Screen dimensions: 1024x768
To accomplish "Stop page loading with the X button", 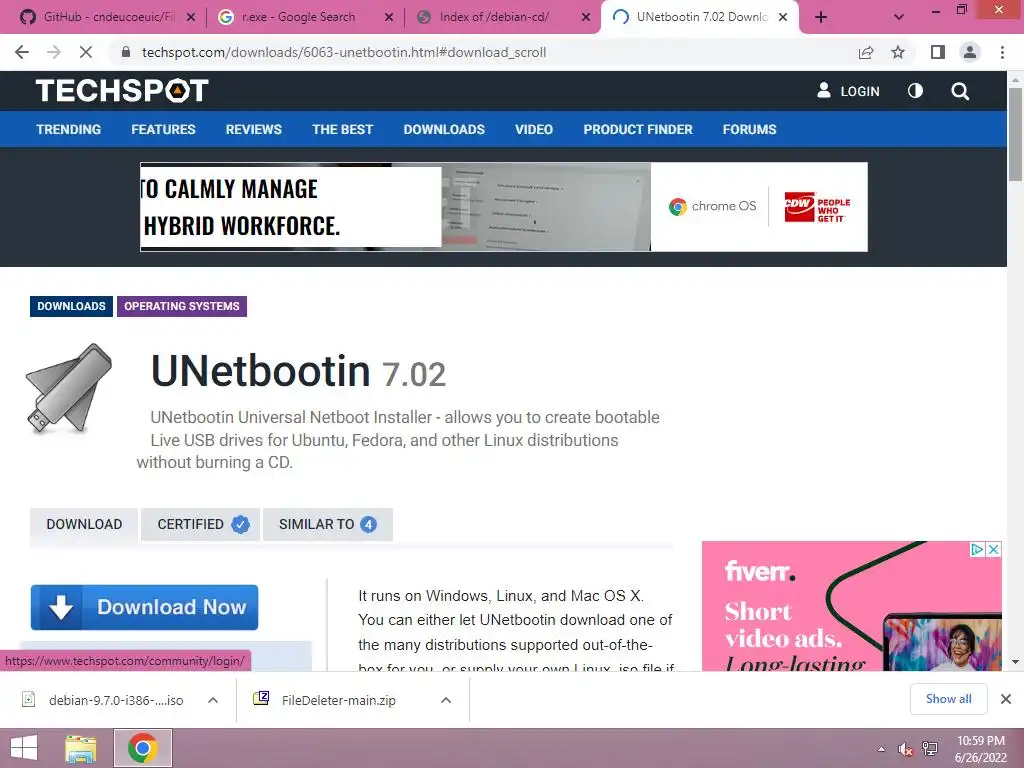I will point(86,52).
